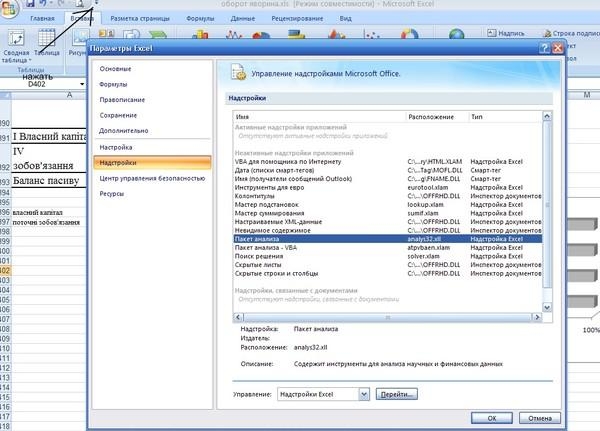The width and height of the screenshot is (600, 431).
Task: Select Основные in options sidebar
Action: 152,69
